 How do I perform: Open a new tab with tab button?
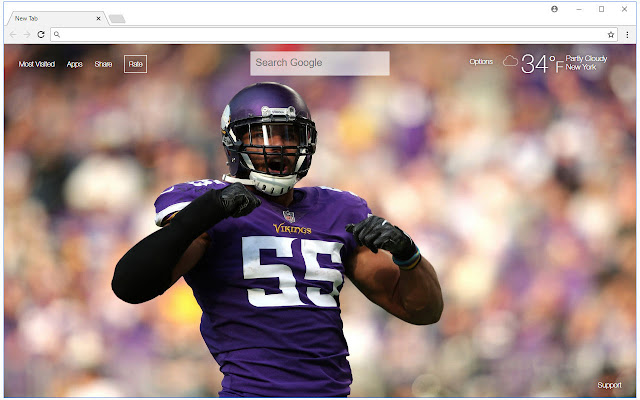117,19
